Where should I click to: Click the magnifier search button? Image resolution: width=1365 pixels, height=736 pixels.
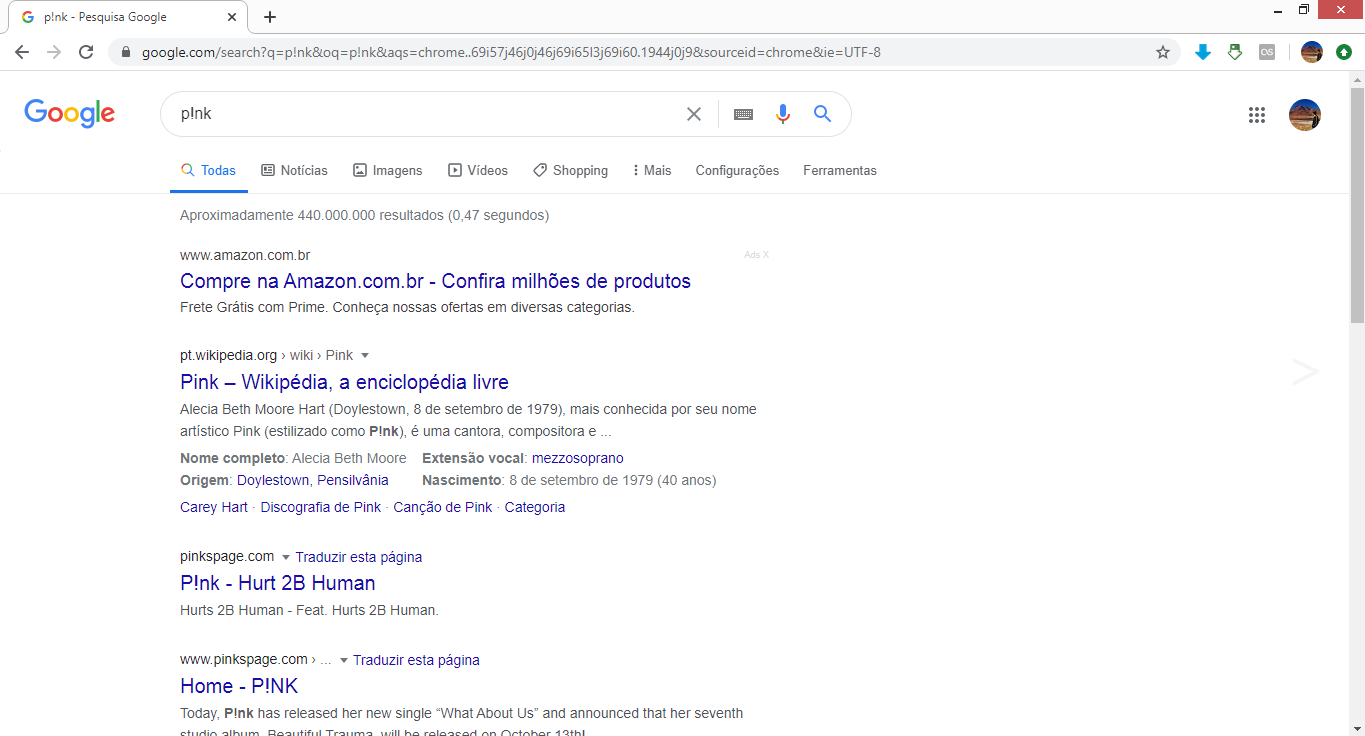click(x=822, y=114)
